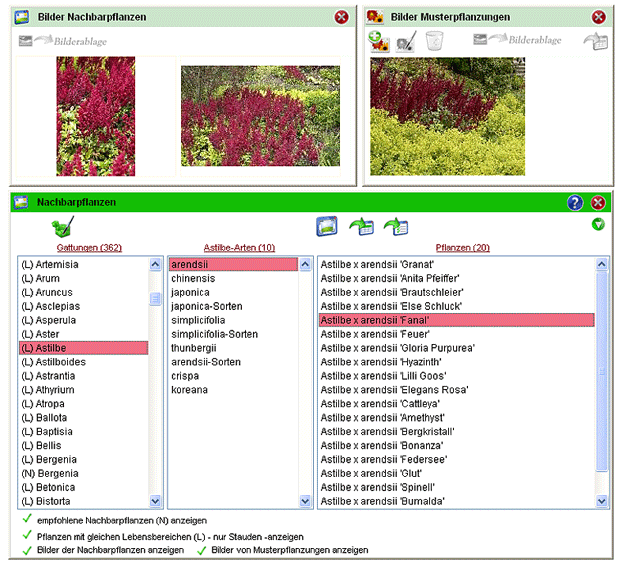Select plant Astilbe x arendsii 'Lilli Goos'
Viewport: 630px width, 567px height.
pyautogui.click(x=456, y=376)
